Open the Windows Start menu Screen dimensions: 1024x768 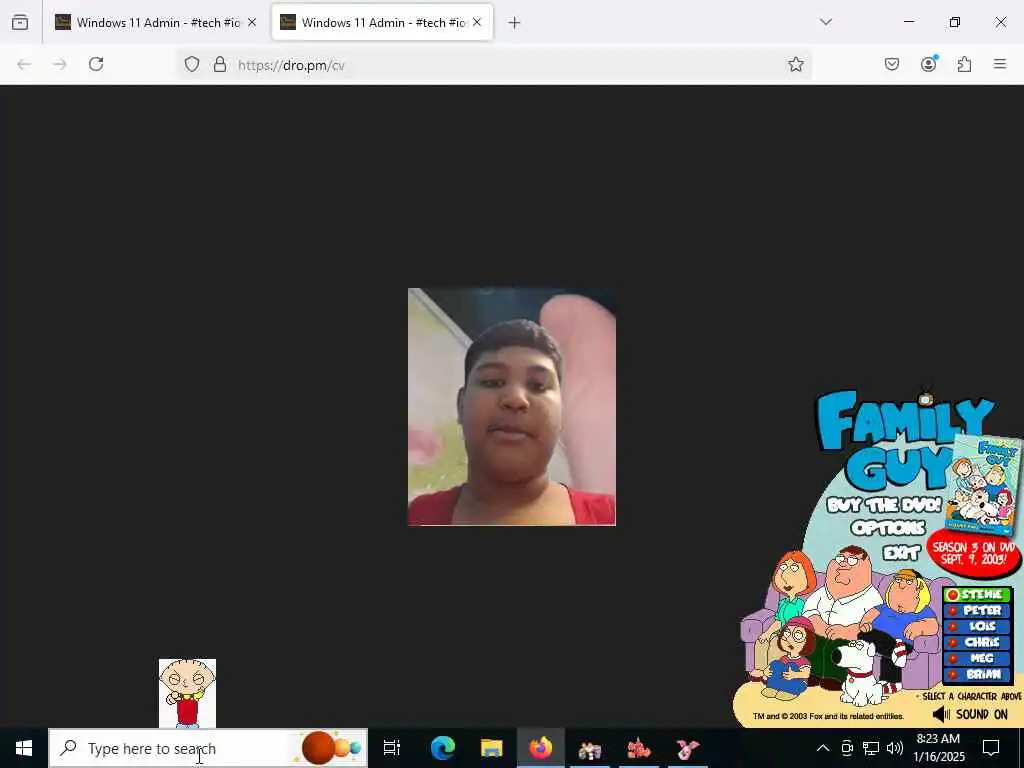(24, 748)
